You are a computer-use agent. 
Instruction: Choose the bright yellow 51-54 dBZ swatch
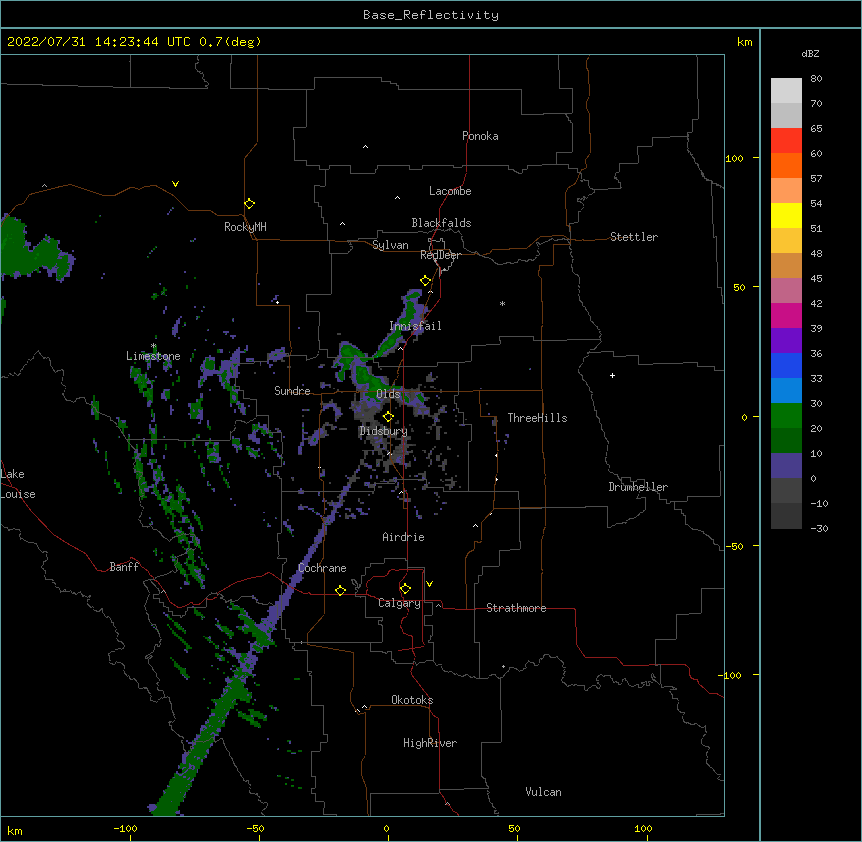[786, 215]
